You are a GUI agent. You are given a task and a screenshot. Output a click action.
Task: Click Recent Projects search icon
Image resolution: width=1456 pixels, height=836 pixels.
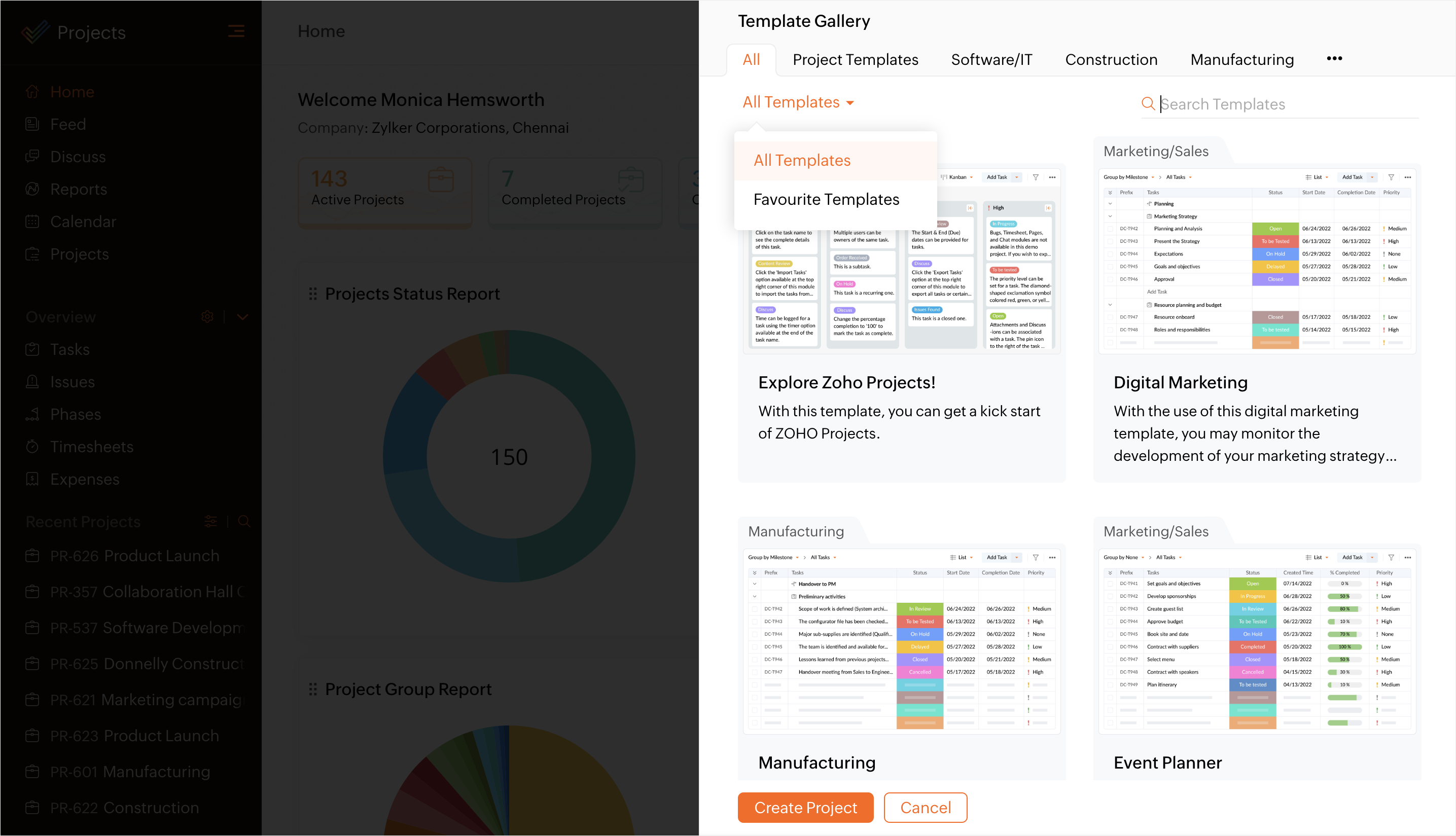pos(244,521)
